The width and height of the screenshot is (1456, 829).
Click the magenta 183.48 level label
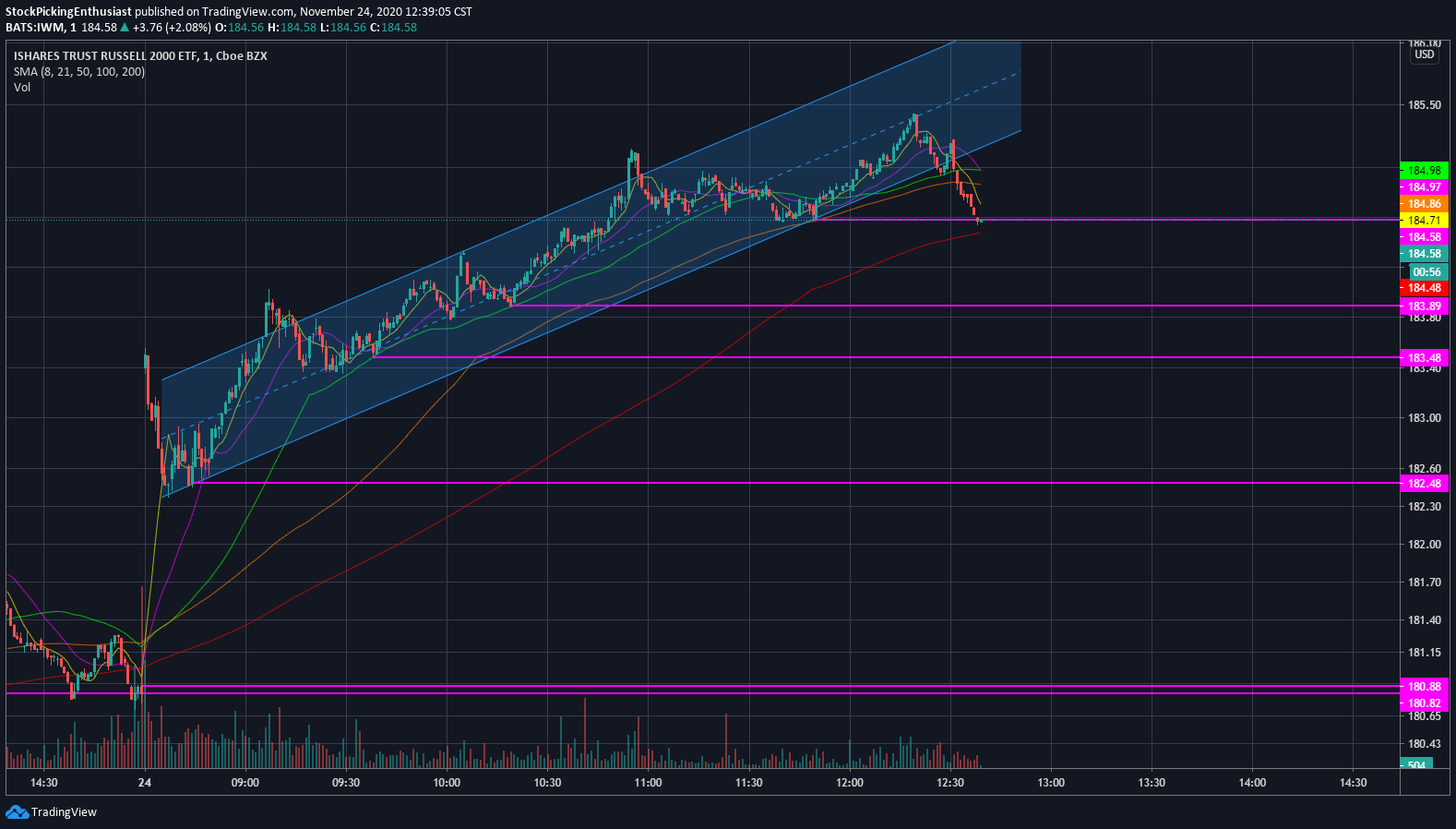pos(1424,357)
